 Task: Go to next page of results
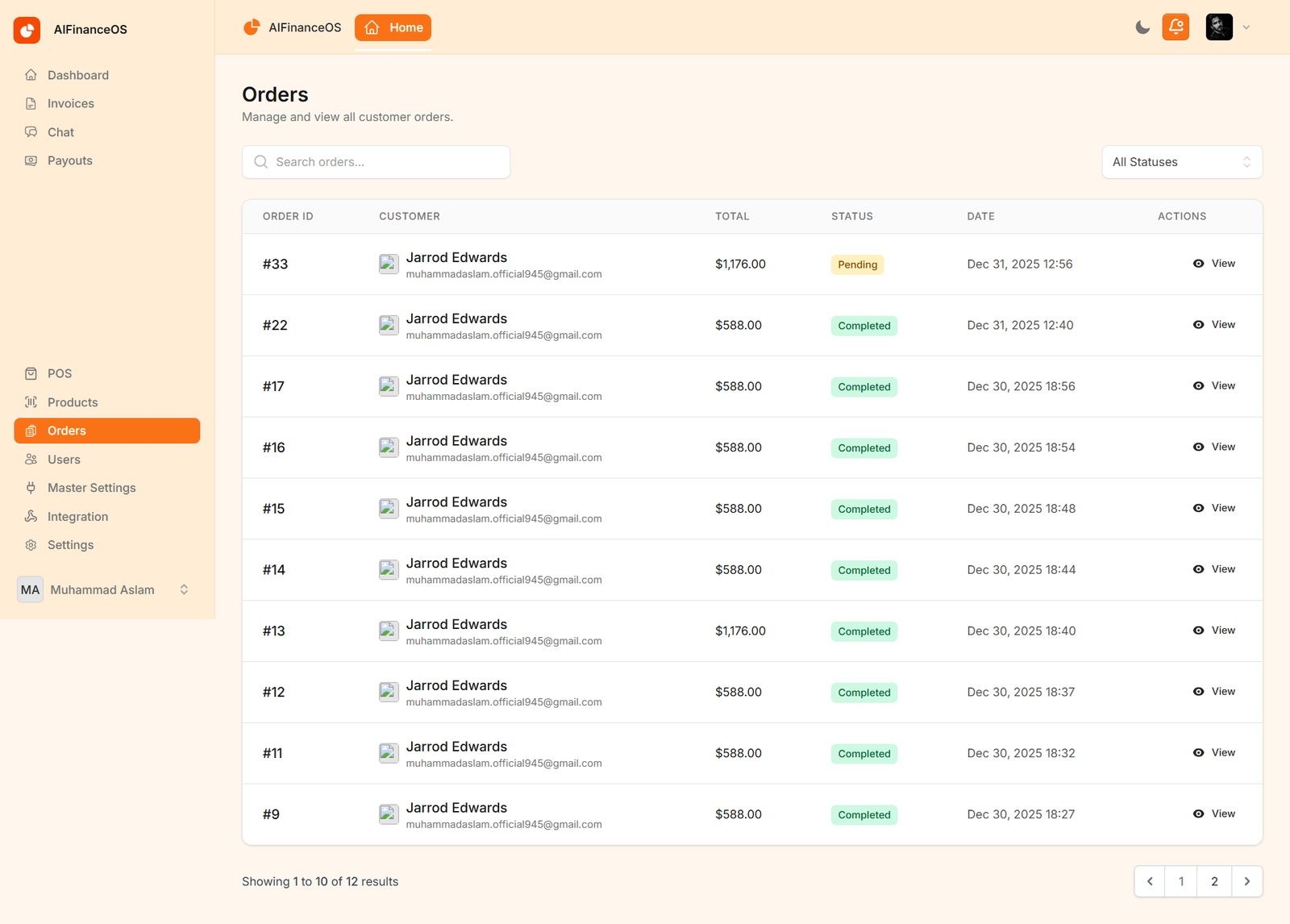click(1246, 881)
